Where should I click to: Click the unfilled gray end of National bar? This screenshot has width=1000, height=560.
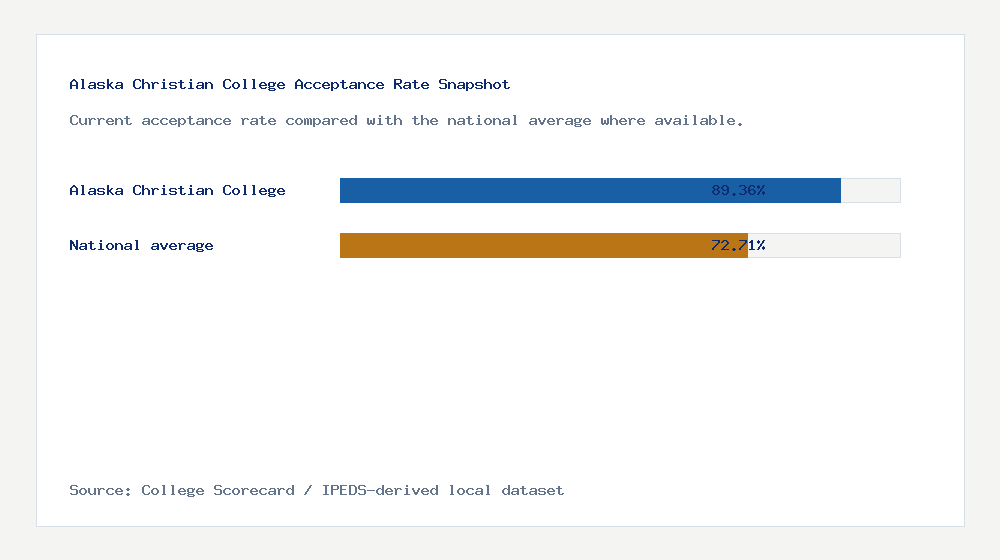tap(824, 246)
